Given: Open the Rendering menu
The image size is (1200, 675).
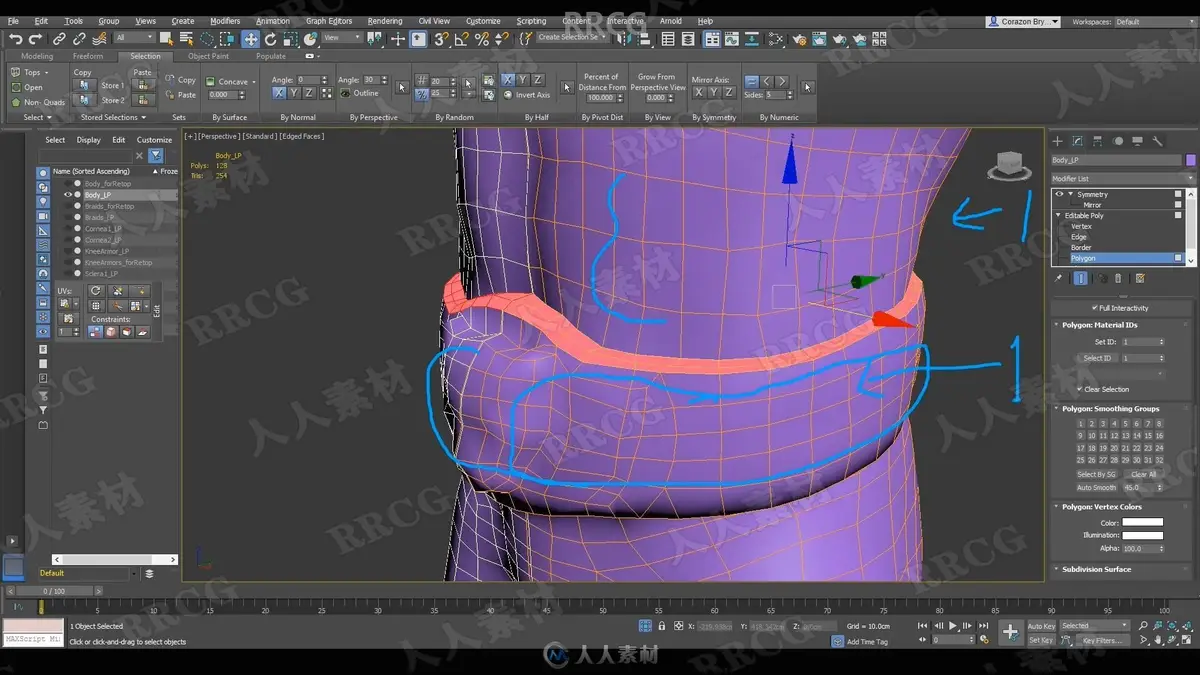Looking at the screenshot, I should (385, 21).
